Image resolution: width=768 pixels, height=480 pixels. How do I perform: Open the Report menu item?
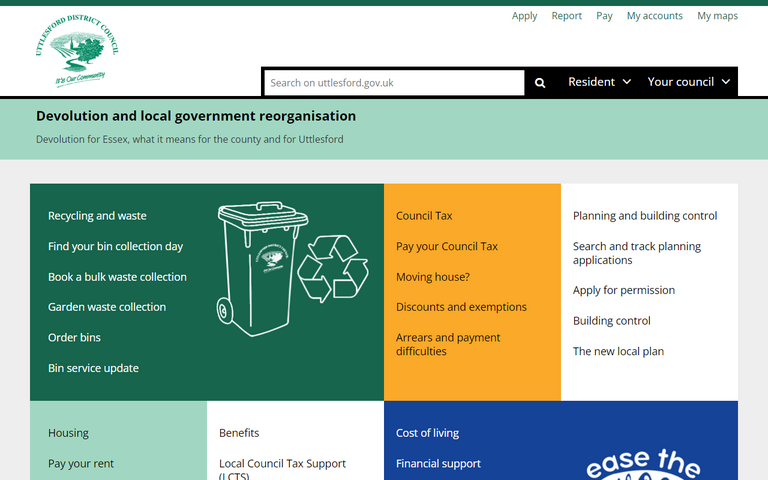[566, 16]
